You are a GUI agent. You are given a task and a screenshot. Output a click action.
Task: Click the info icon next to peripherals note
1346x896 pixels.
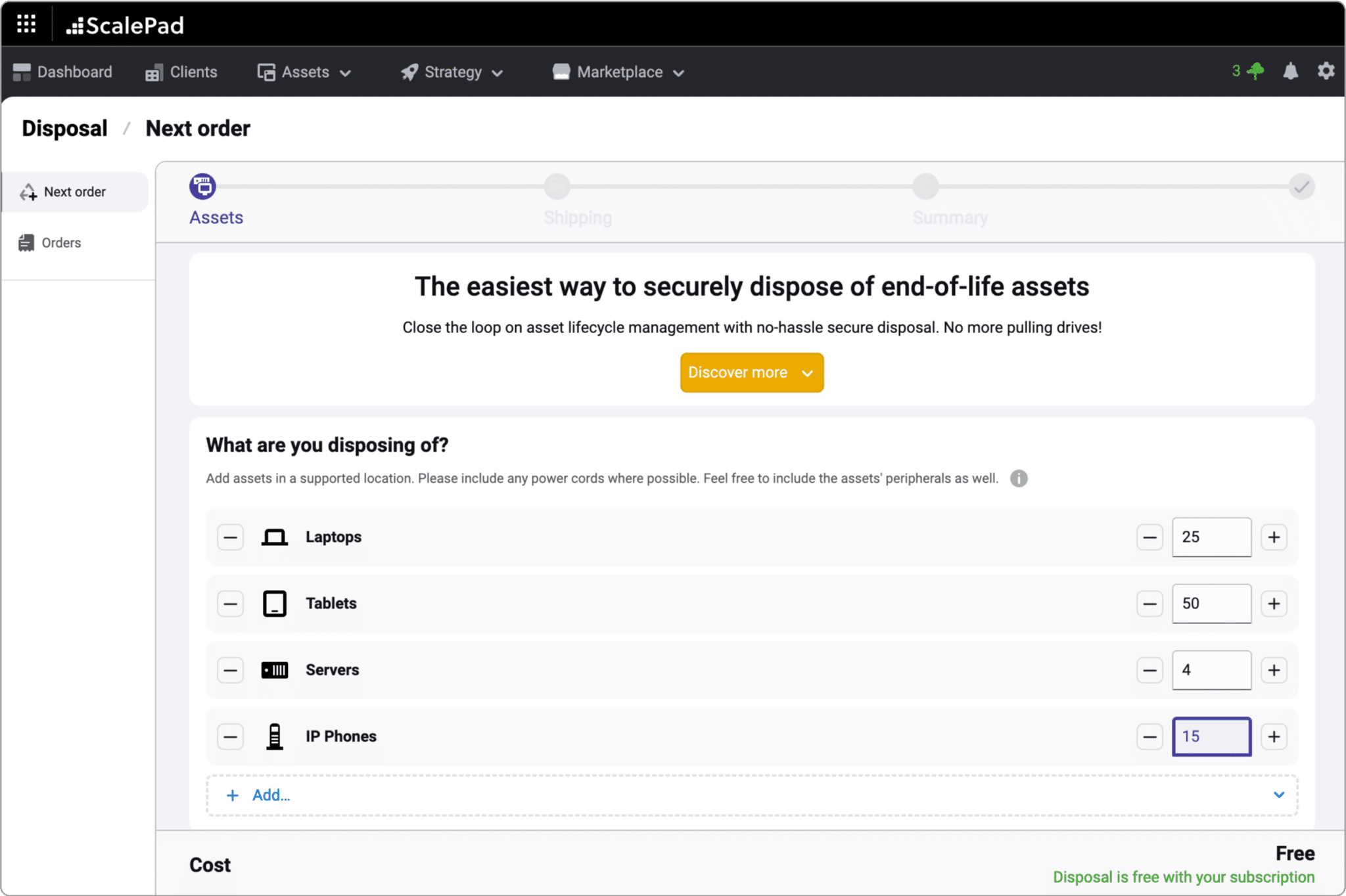click(1018, 478)
